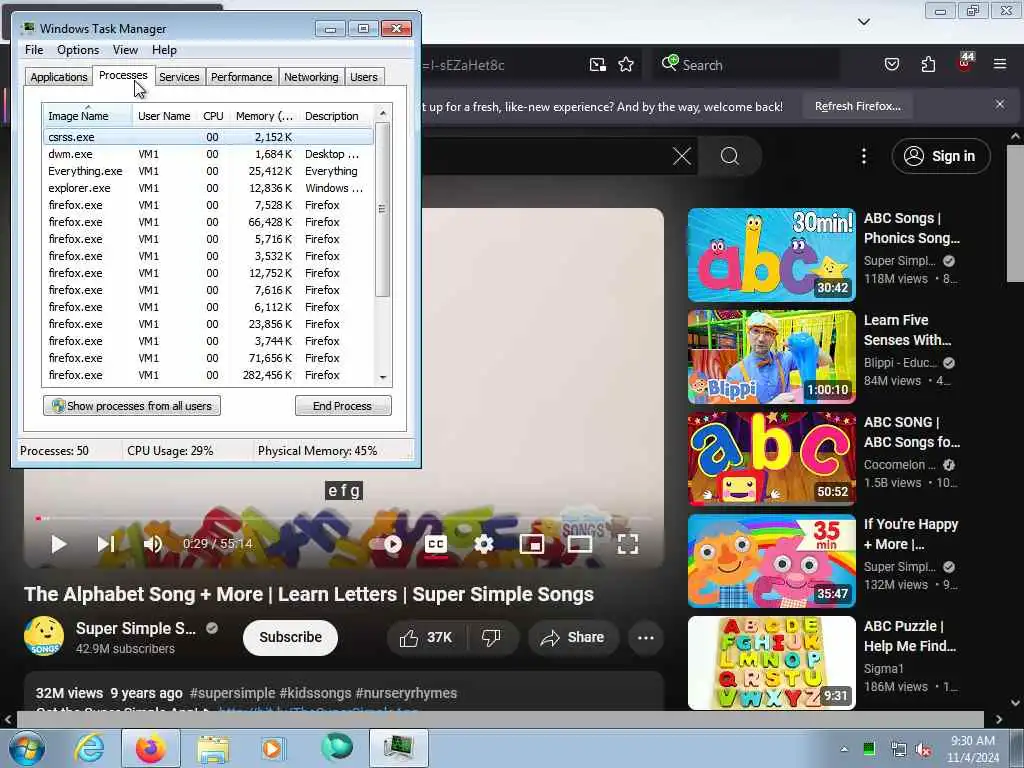Clear the YouTube search box
The height and width of the screenshot is (768, 1024).
coord(682,156)
